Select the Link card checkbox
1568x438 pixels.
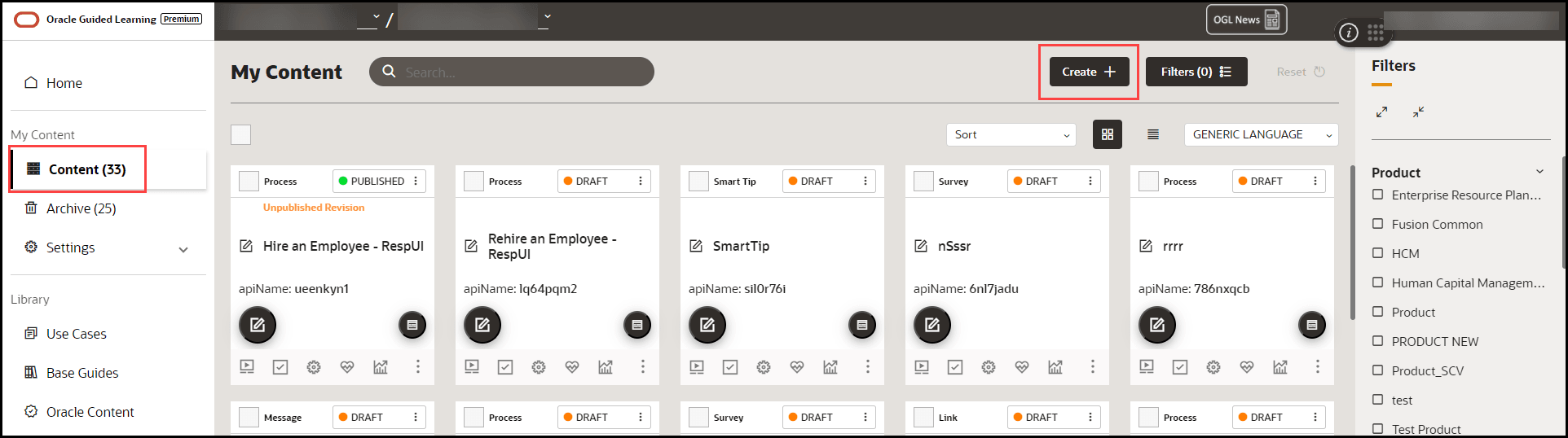(923, 417)
